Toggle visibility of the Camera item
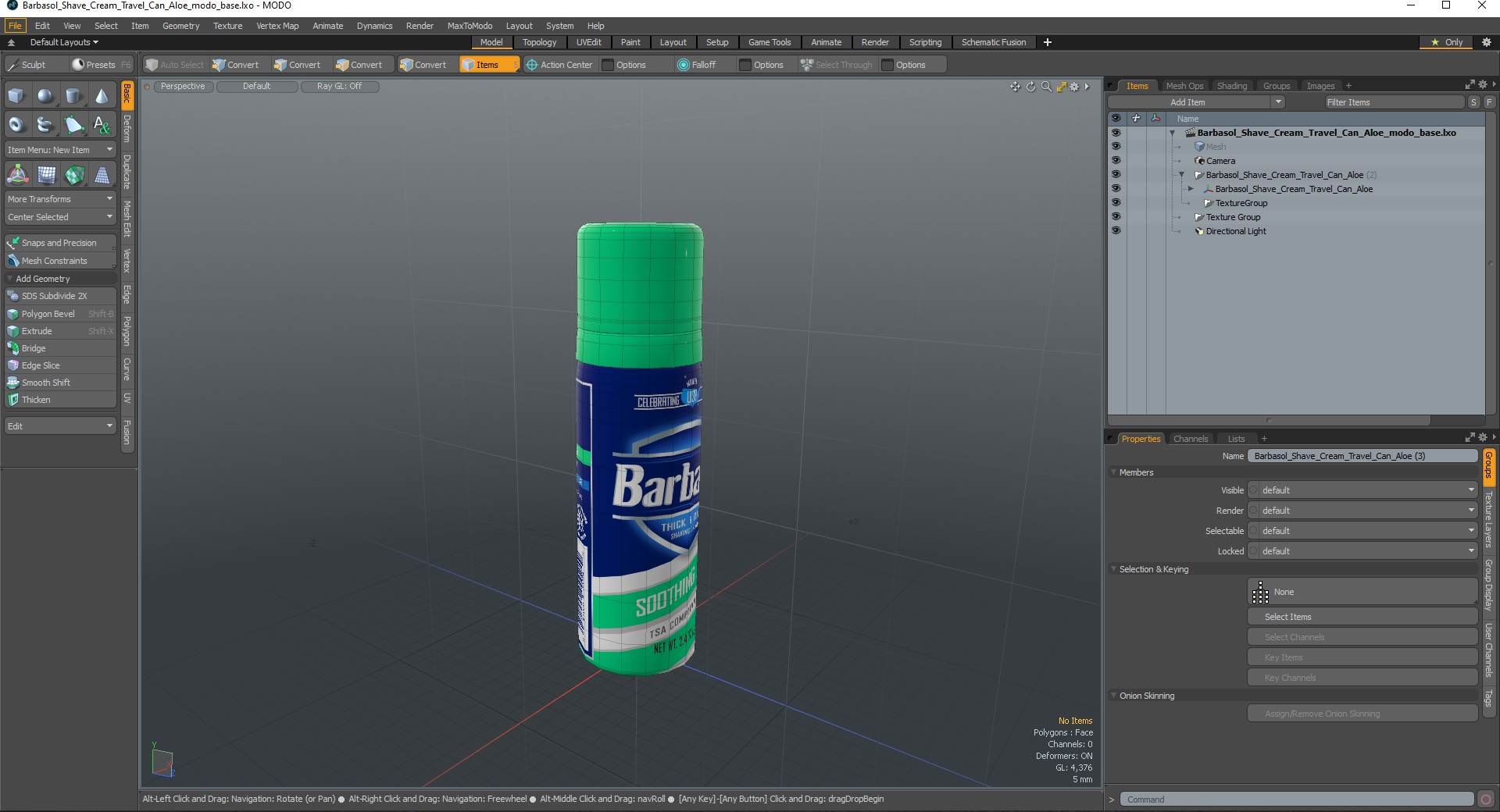The width and height of the screenshot is (1500, 812). [1116, 161]
